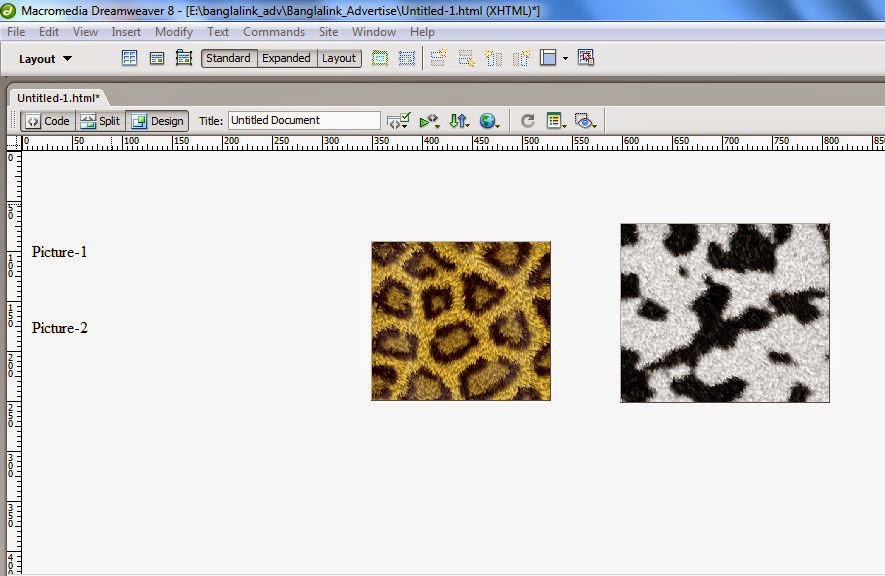Open the Check Browser Support menu icon
Viewport: 885px width, 576px height.
[x=398, y=121]
